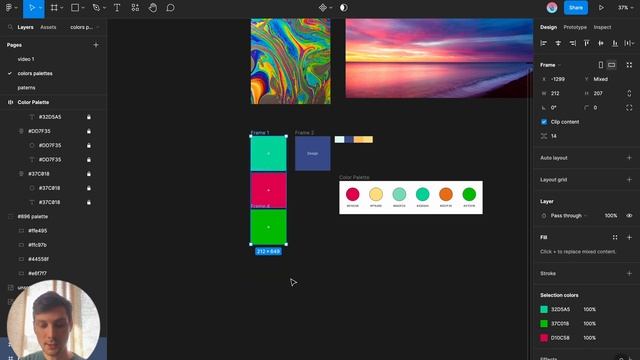Set frame orientation to landscape
640x360 pixels.
(611, 65)
